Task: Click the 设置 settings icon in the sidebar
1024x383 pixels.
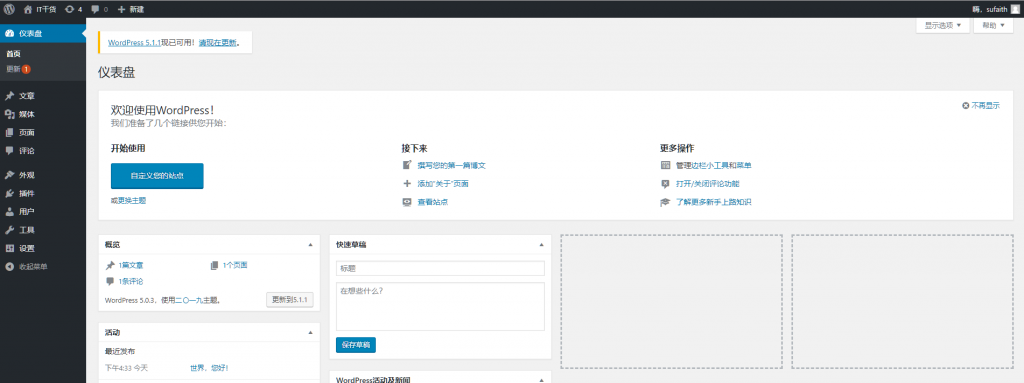Action: click(9, 248)
